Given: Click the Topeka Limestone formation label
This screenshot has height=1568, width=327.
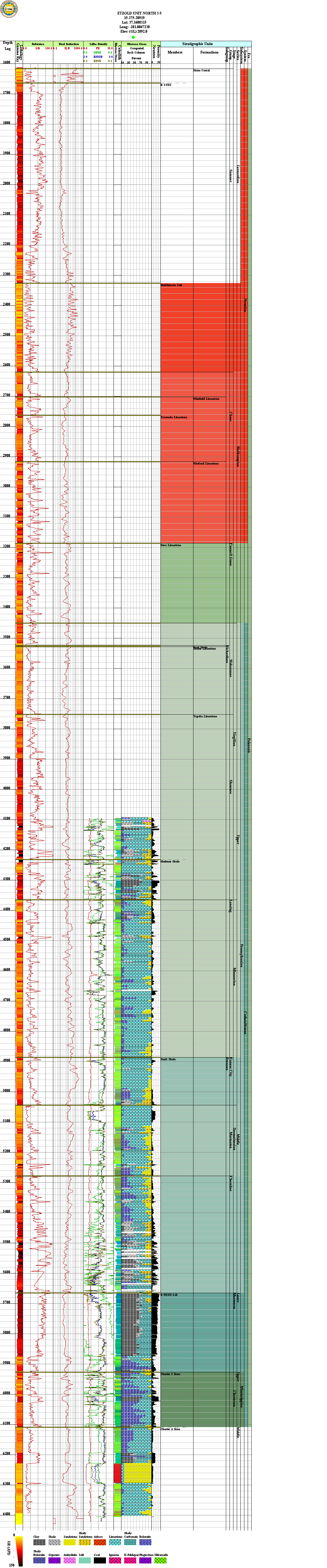Looking at the screenshot, I should point(205,716).
